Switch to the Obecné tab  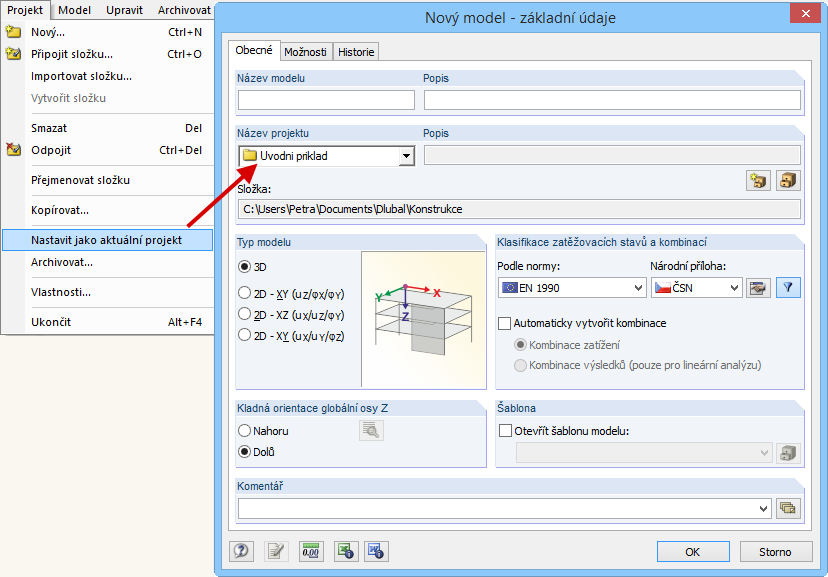tap(254, 50)
